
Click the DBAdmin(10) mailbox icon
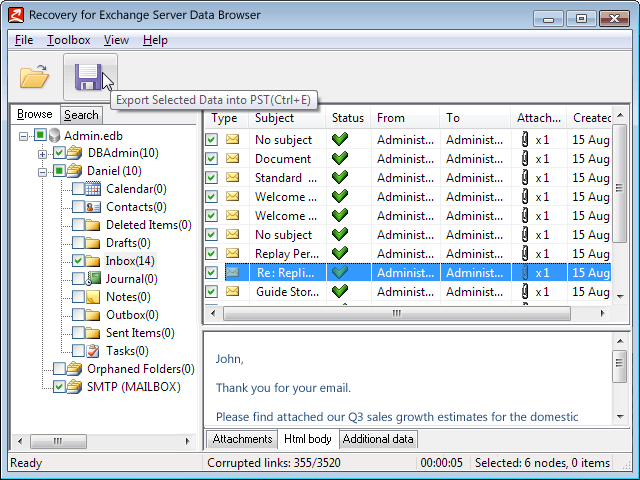coord(74,153)
